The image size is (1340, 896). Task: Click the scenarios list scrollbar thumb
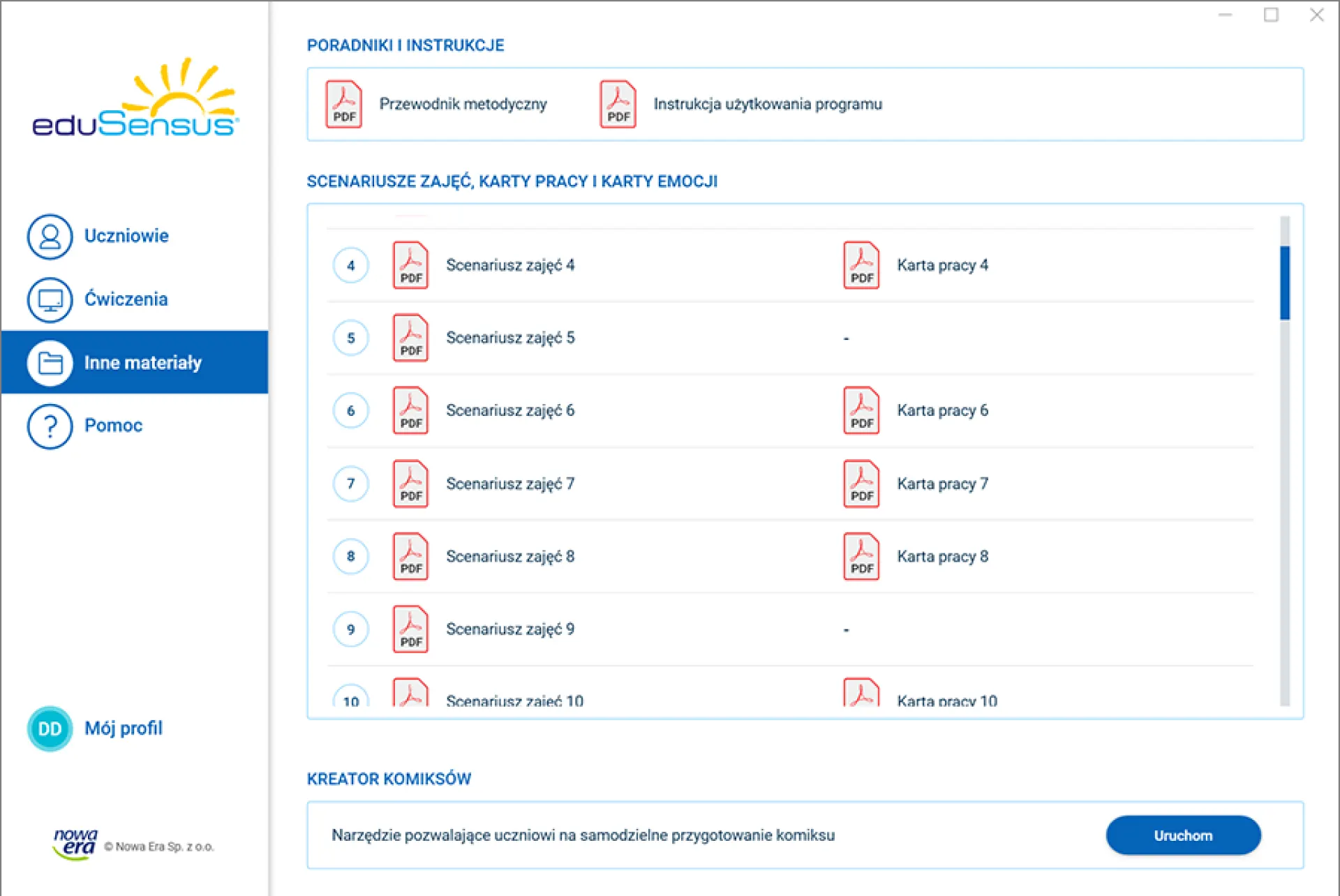pyautogui.click(x=1285, y=283)
